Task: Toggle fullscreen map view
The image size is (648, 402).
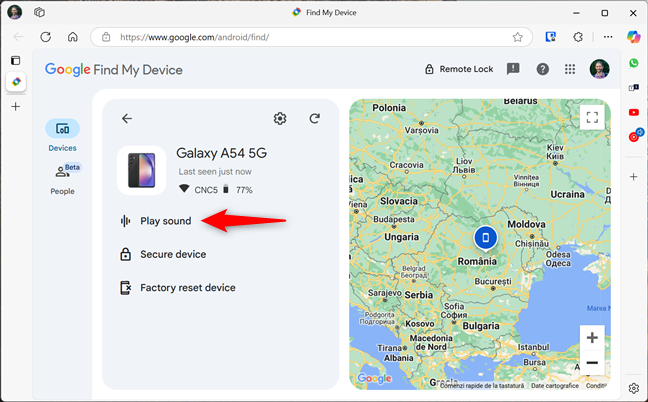Action: (592, 117)
